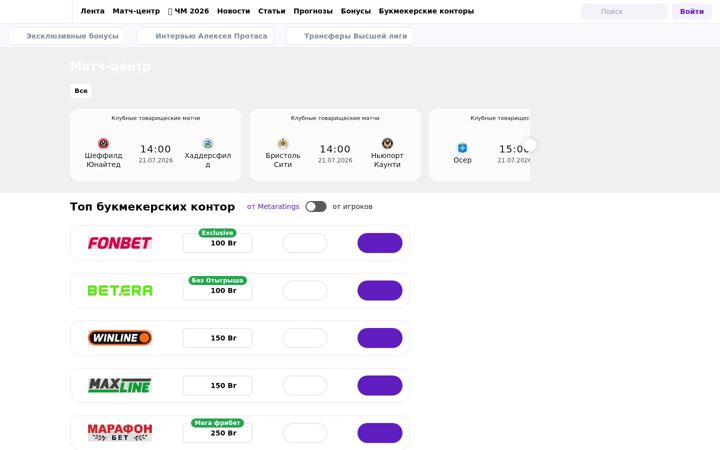Viewport: 720px width, 450px height.
Task: Click the purple button in Maxline row
Action: [x=380, y=386]
